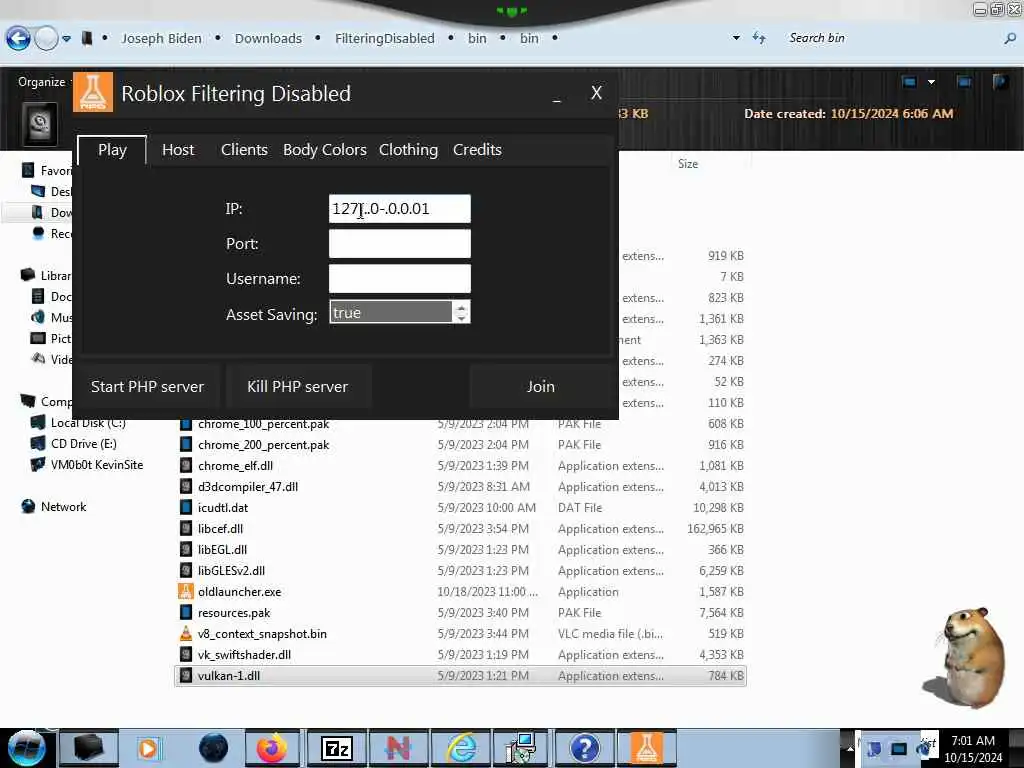Open Internet Explorer from taskbar
The height and width of the screenshot is (768, 1024).
pos(462,748)
